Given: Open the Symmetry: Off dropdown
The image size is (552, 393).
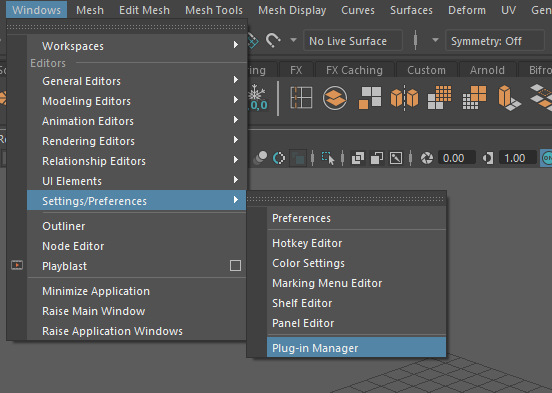Looking at the screenshot, I should 495,41.
